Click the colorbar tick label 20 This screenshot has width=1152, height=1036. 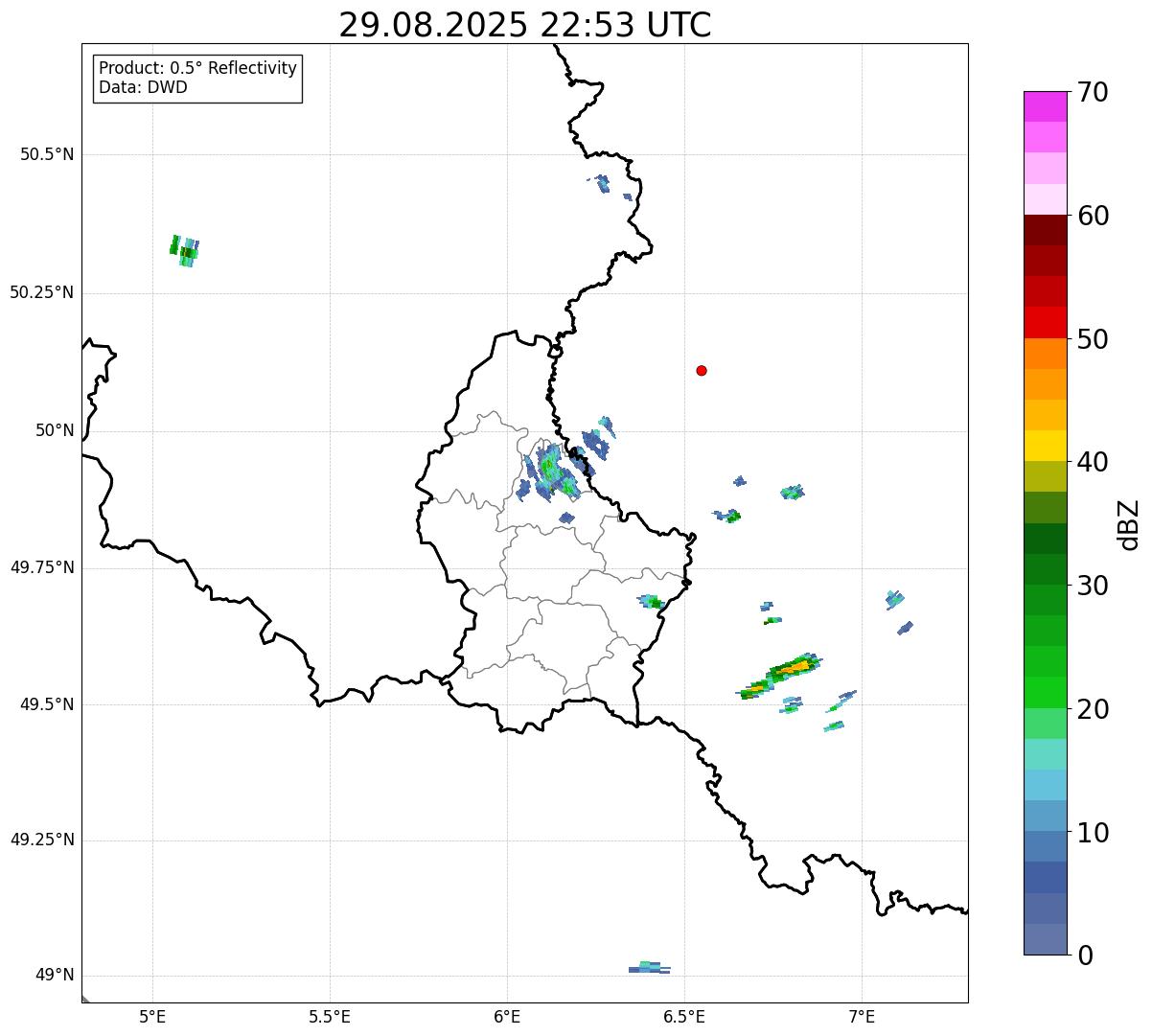pos(1093,709)
